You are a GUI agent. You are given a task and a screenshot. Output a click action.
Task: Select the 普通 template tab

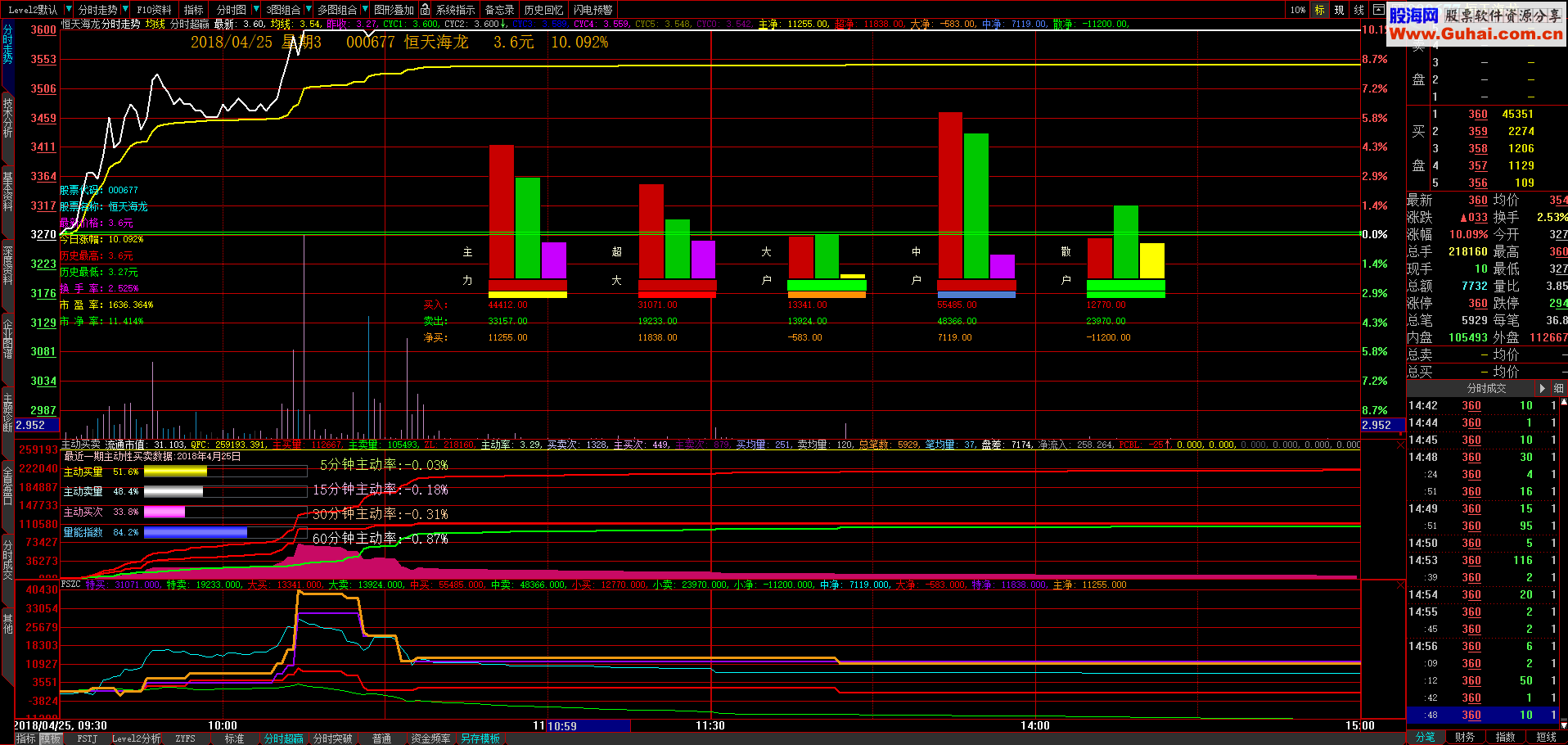(381, 738)
